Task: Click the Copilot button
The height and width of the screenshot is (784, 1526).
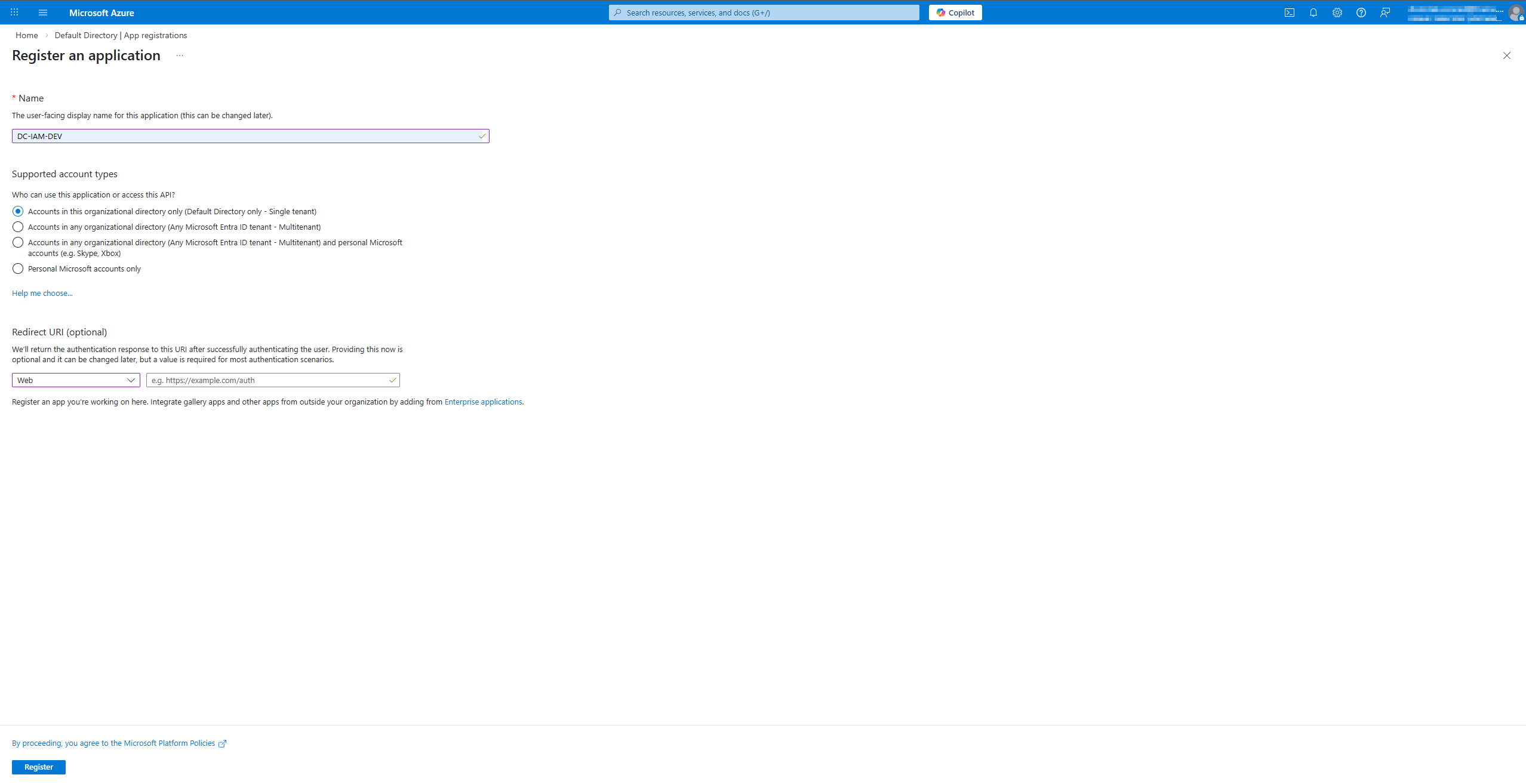Action: pos(955,12)
